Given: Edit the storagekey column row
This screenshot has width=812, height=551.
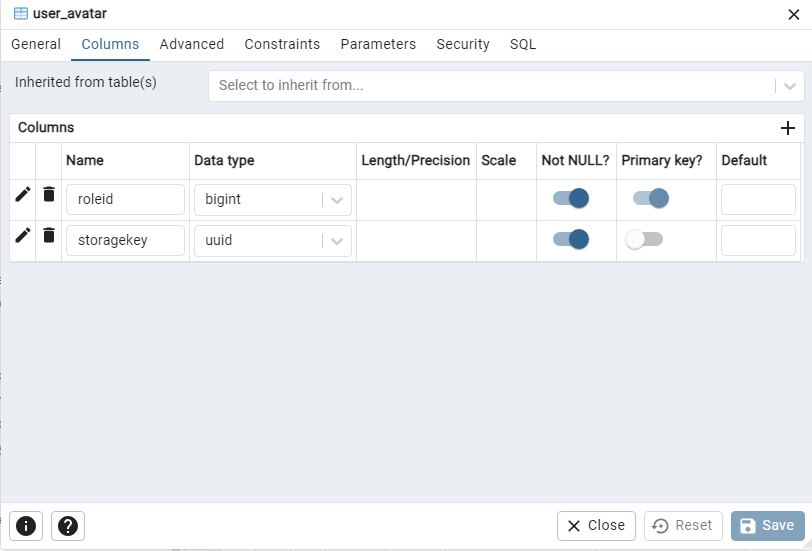Looking at the screenshot, I should click(22, 236).
